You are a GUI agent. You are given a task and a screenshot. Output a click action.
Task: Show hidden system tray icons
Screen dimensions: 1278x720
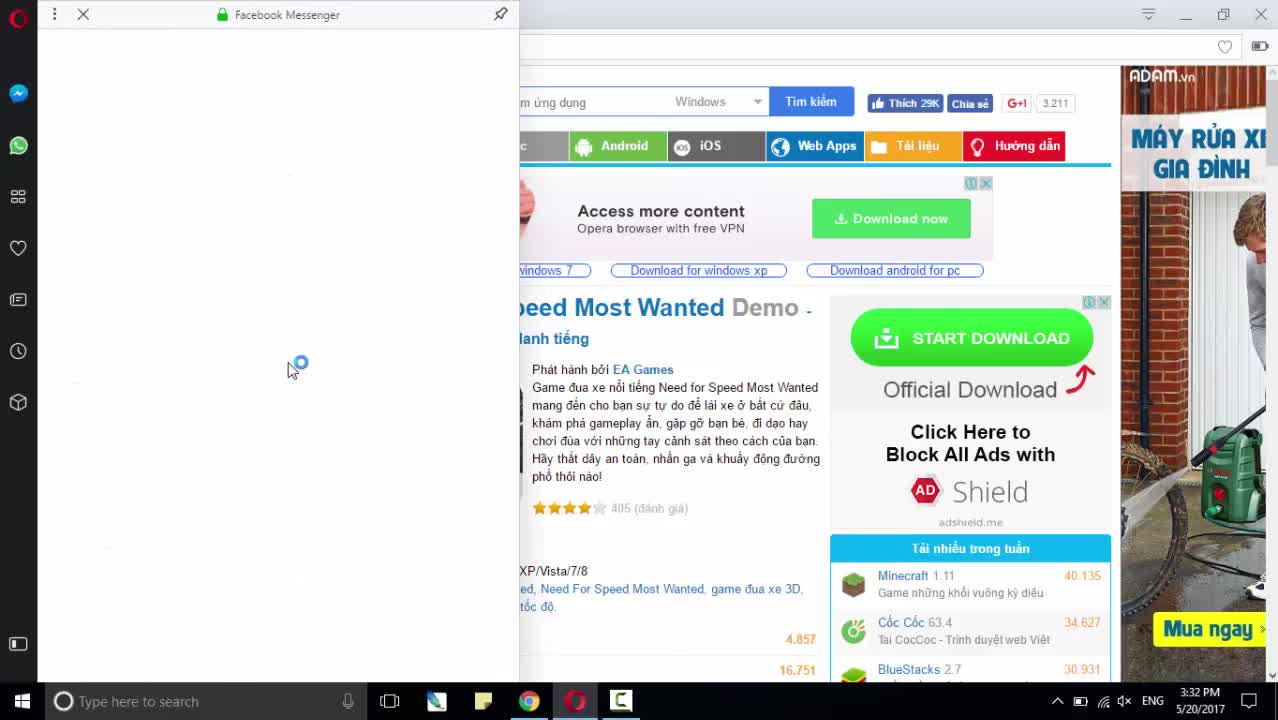pos(1057,701)
